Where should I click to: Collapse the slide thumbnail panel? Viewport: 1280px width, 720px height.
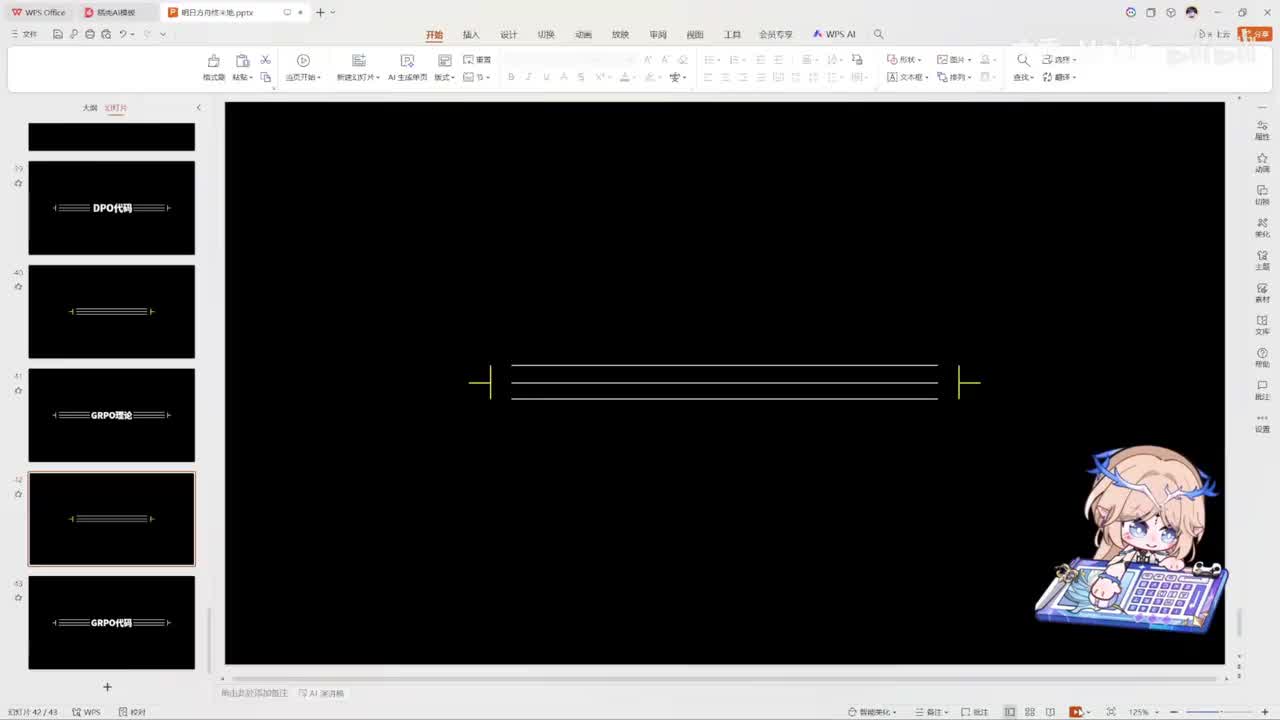click(x=198, y=107)
